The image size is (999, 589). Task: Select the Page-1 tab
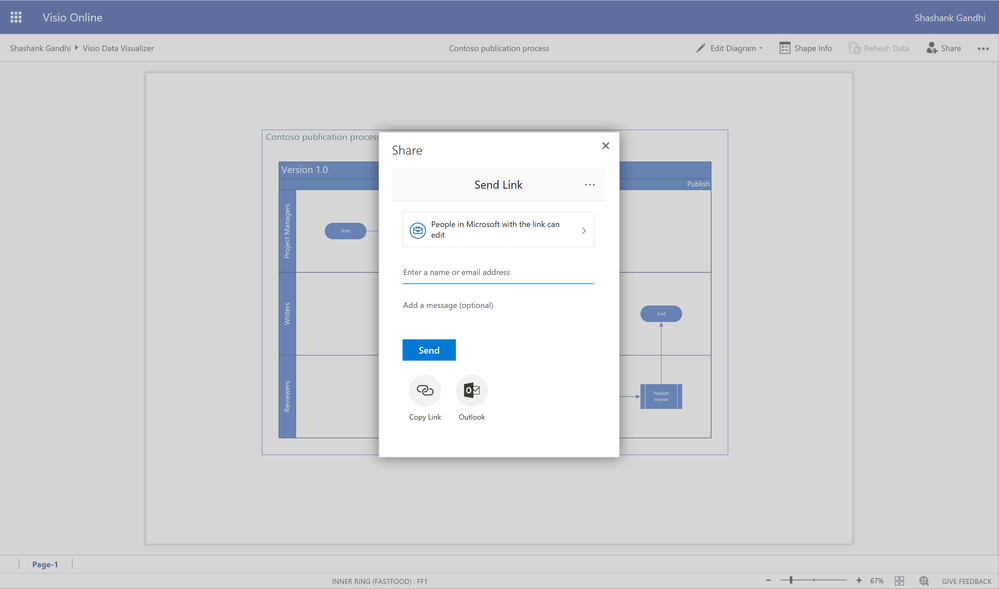[45, 564]
